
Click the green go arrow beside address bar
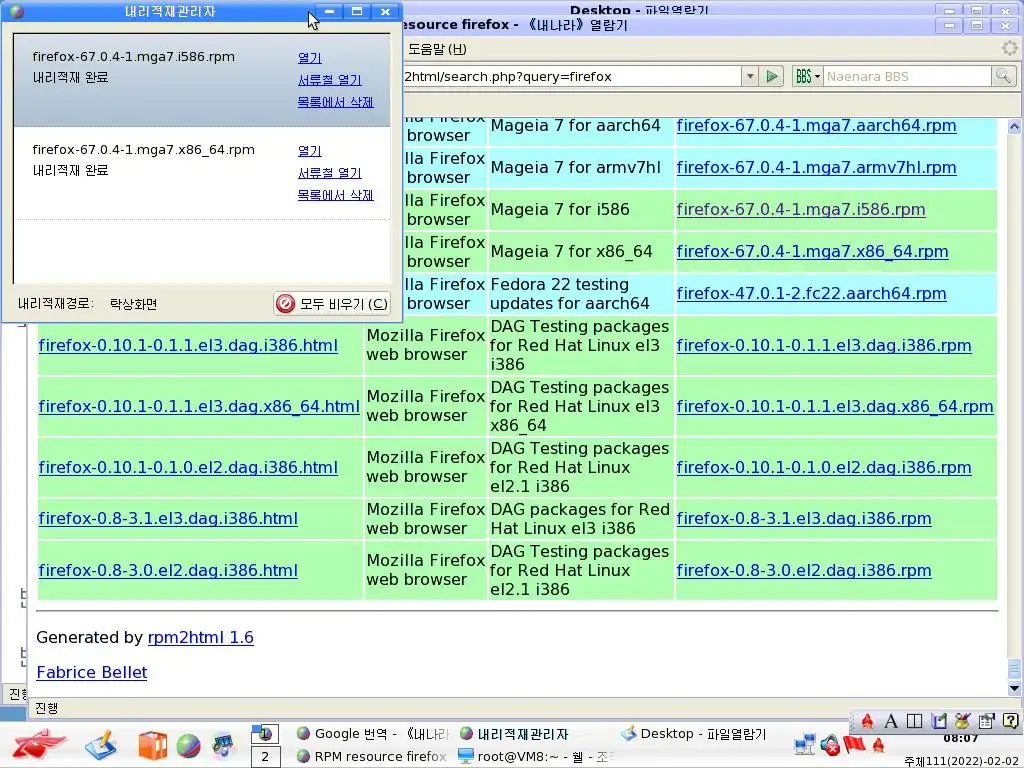pyautogui.click(x=772, y=76)
